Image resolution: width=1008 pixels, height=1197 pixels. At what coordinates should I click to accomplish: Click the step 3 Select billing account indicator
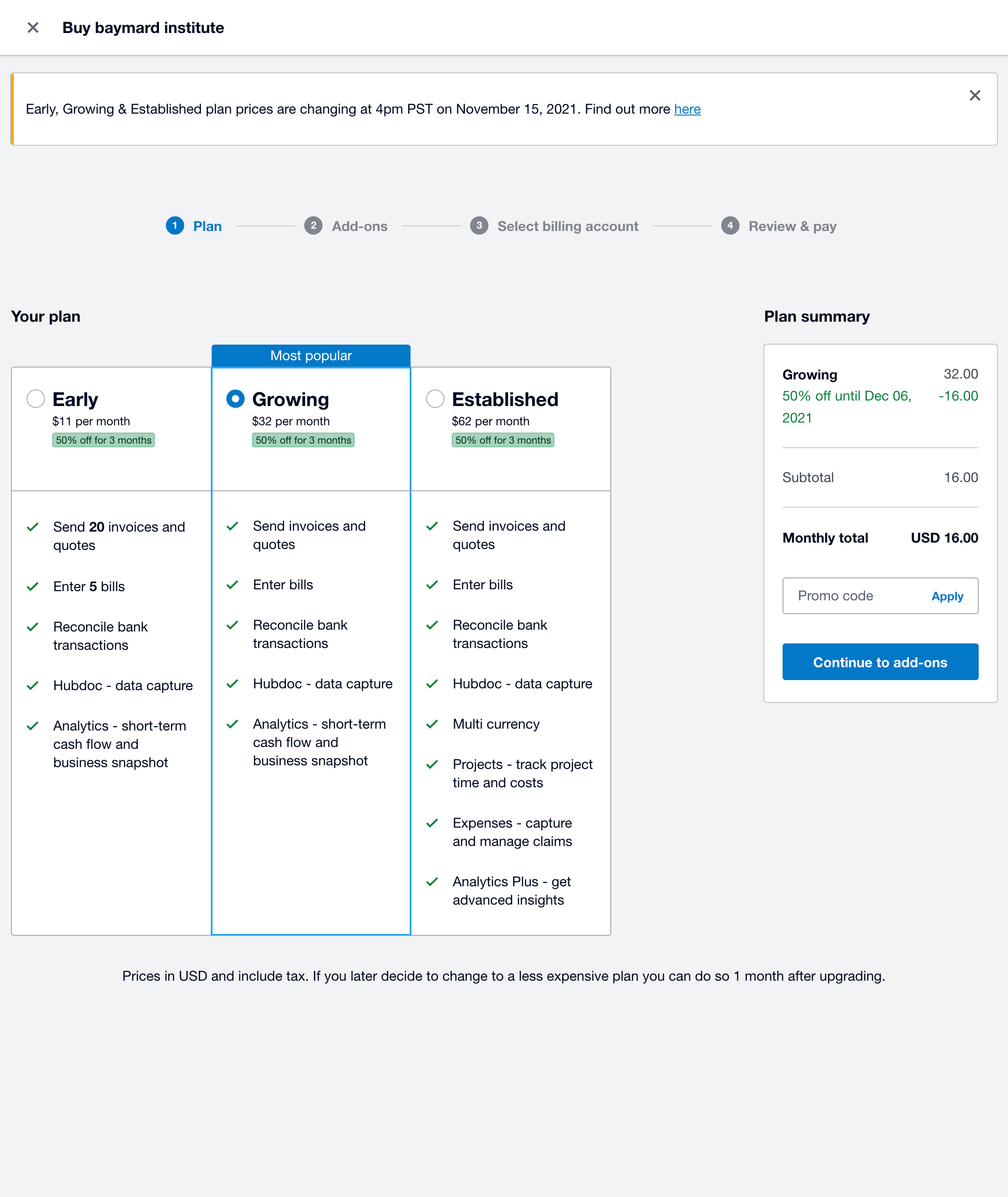479,226
